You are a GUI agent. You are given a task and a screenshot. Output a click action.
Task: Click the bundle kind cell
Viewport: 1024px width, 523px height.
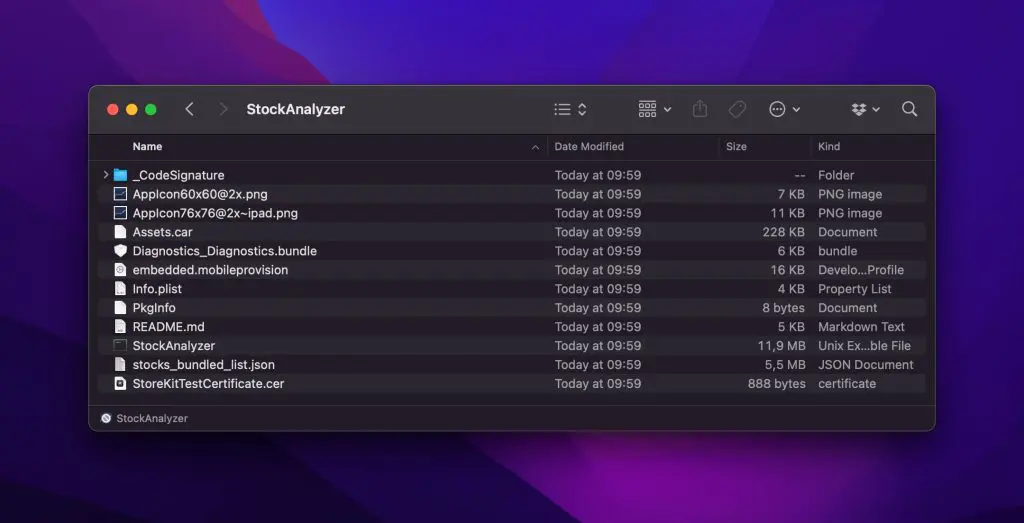[838, 251]
